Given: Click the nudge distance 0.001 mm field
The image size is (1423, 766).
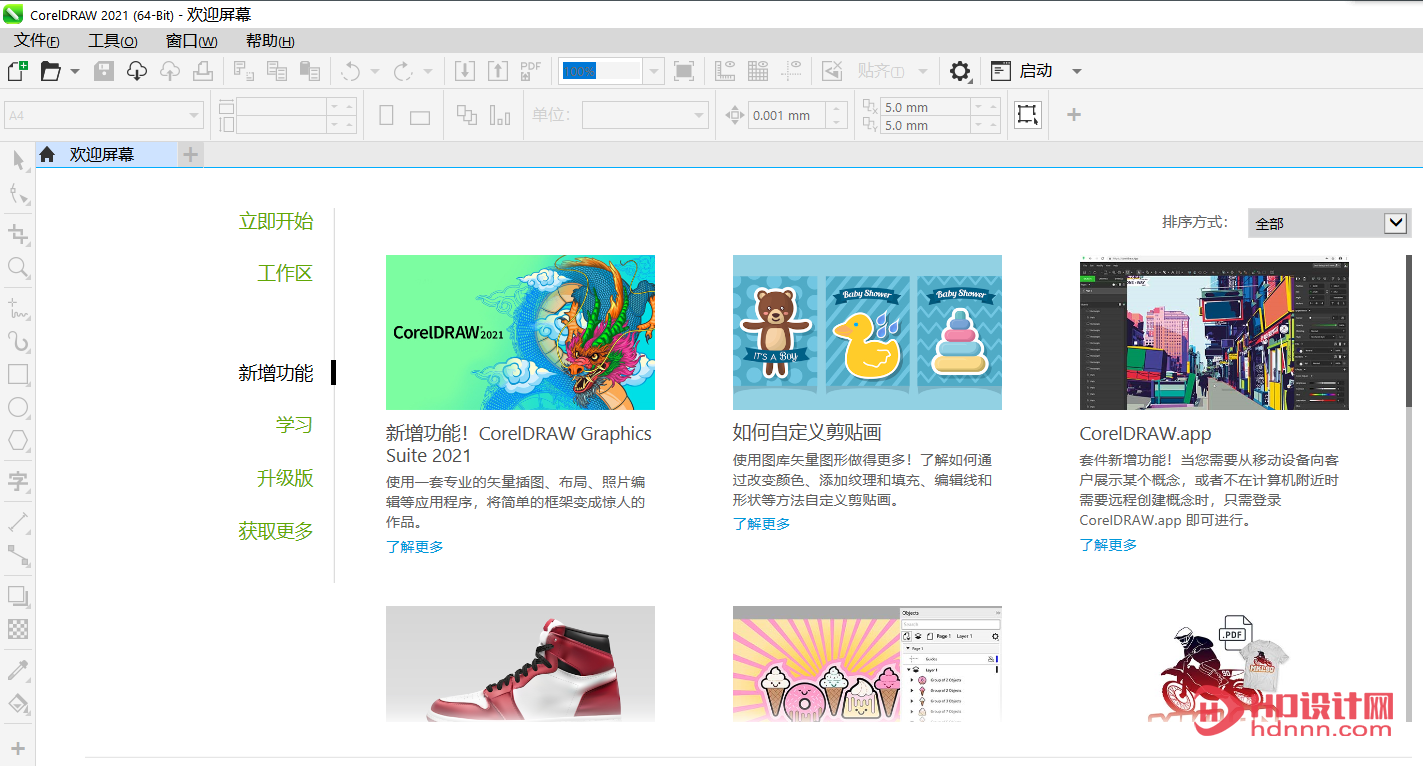Looking at the screenshot, I should tap(788, 115).
